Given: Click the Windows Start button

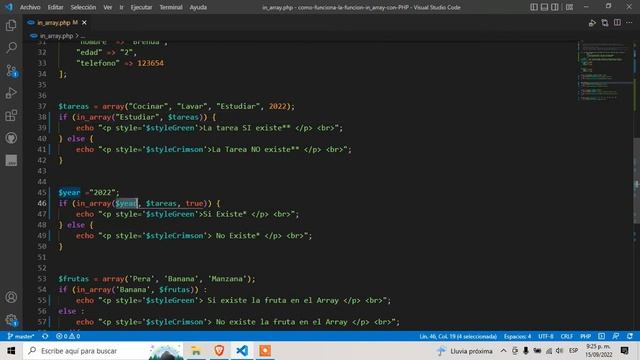Looking at the screenshot, I should (x=11, y=351).
